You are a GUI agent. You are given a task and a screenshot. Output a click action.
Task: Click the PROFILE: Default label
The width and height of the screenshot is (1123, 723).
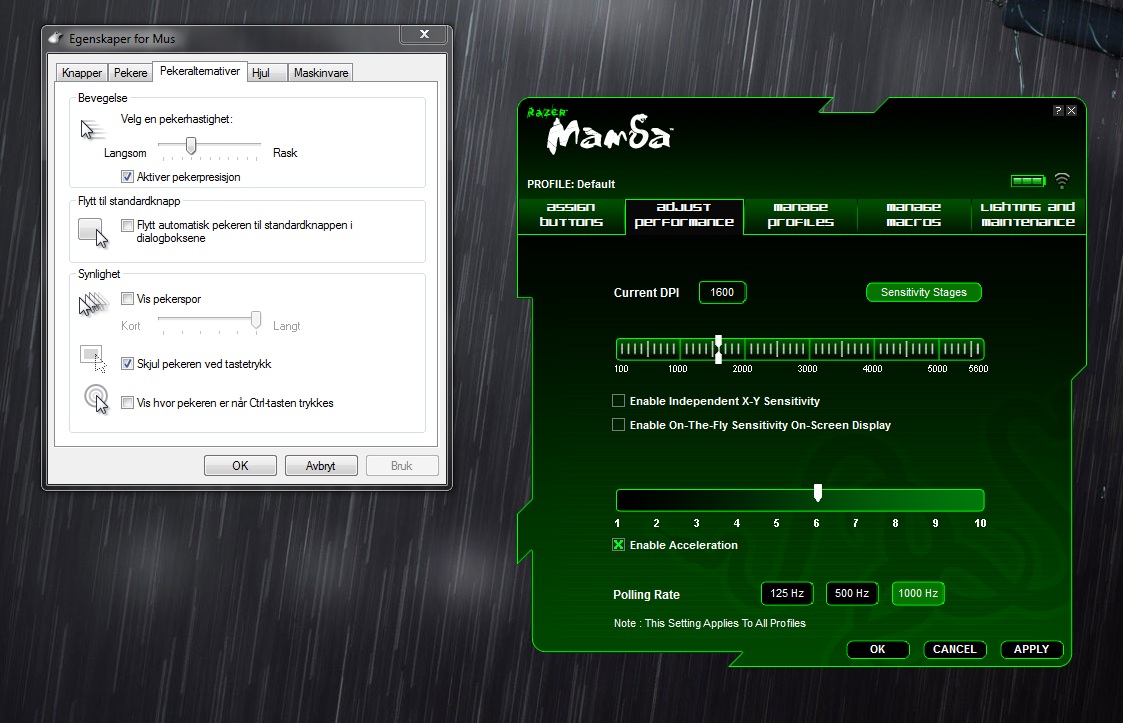(571, 184)
